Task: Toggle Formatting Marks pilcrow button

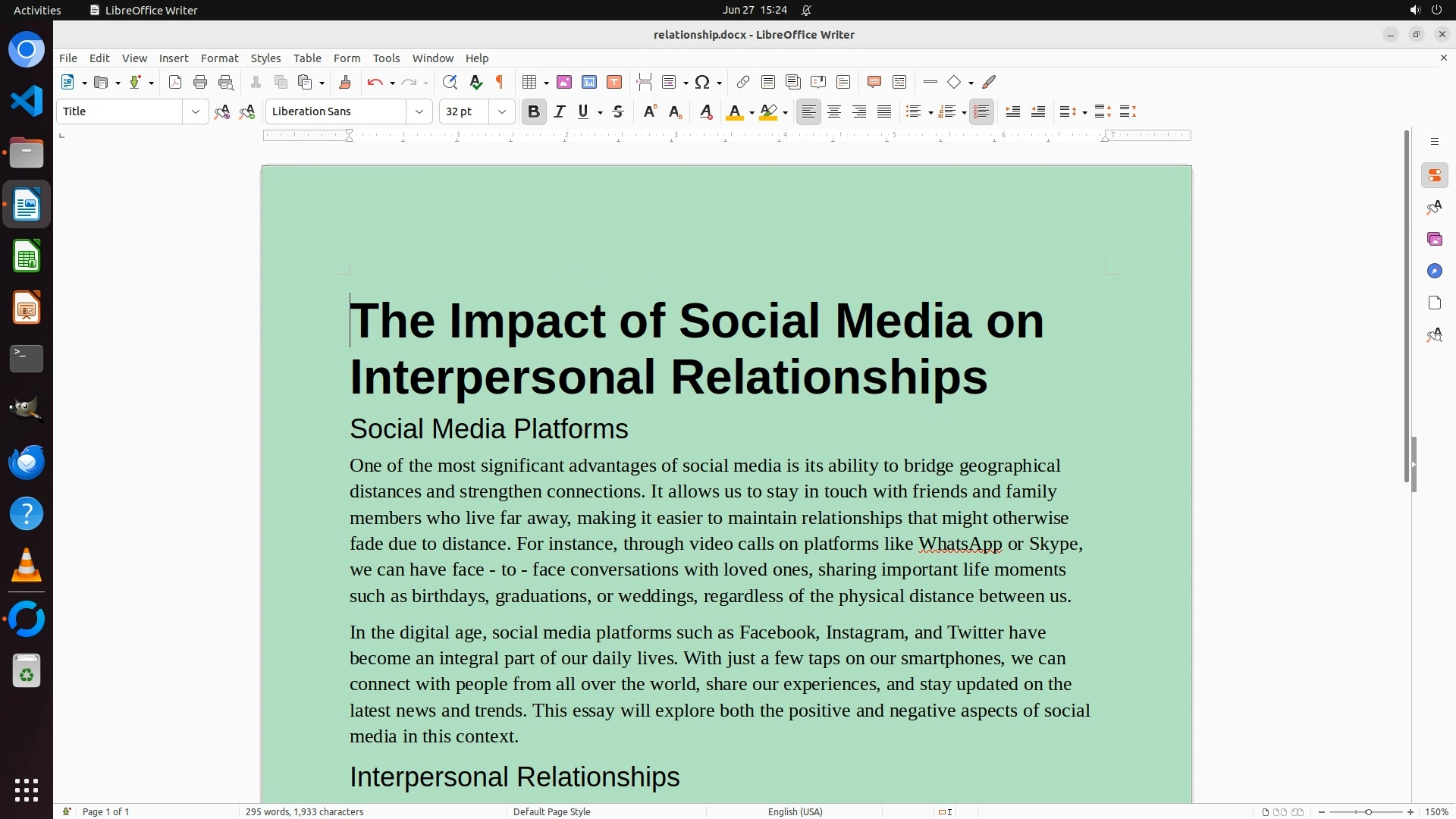Action: (x=500, y=82)
